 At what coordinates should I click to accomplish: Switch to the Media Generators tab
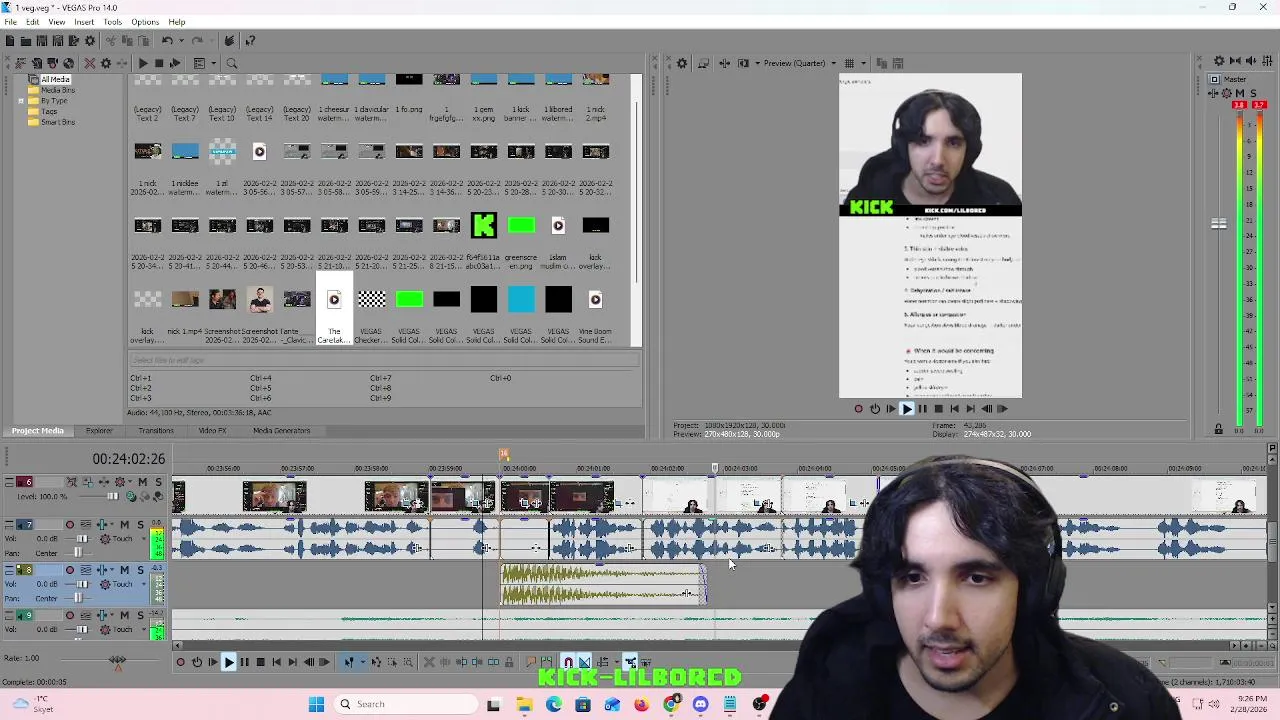[x=282, y=431]
